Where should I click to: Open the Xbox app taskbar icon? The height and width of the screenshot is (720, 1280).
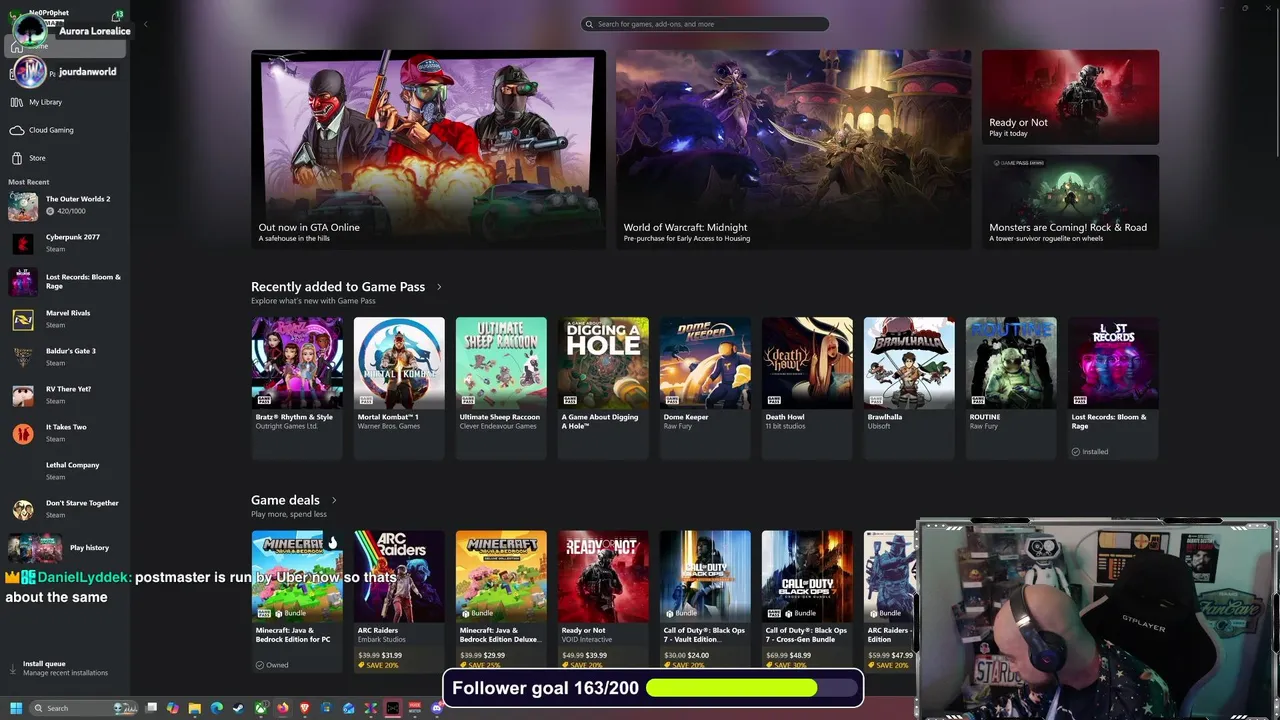(261, 708)
